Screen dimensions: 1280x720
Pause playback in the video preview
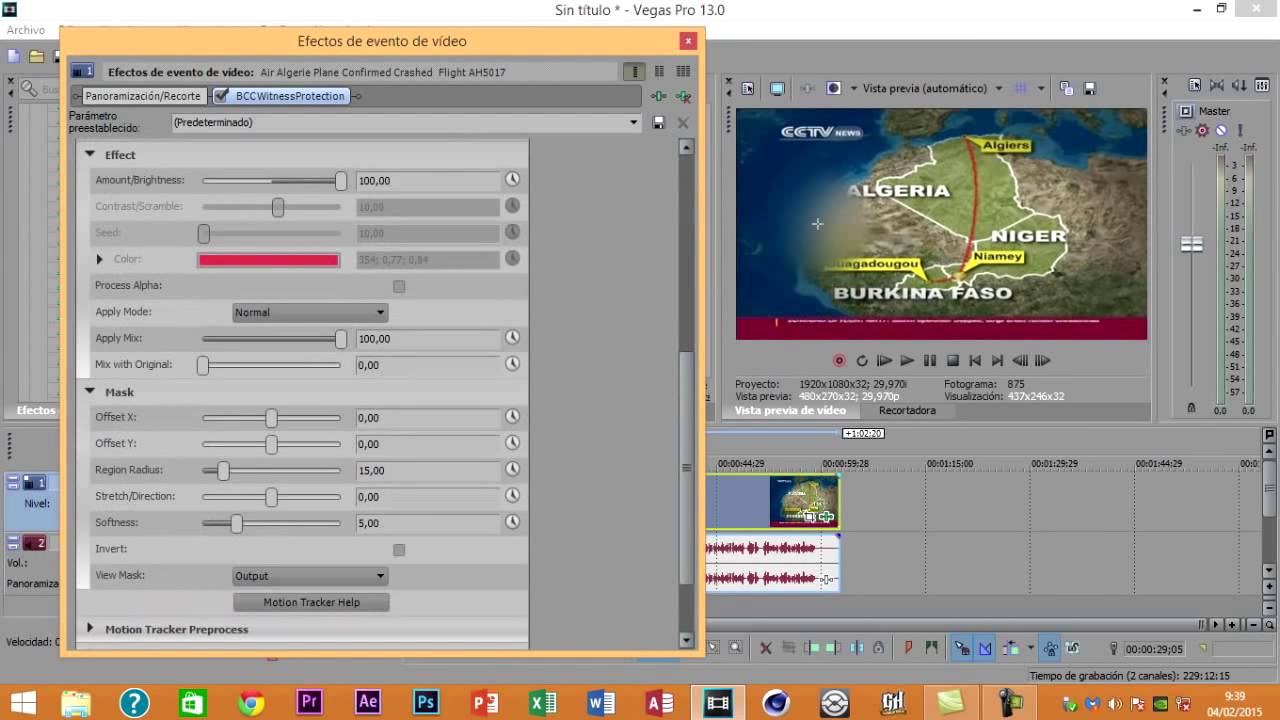[930, 361]
